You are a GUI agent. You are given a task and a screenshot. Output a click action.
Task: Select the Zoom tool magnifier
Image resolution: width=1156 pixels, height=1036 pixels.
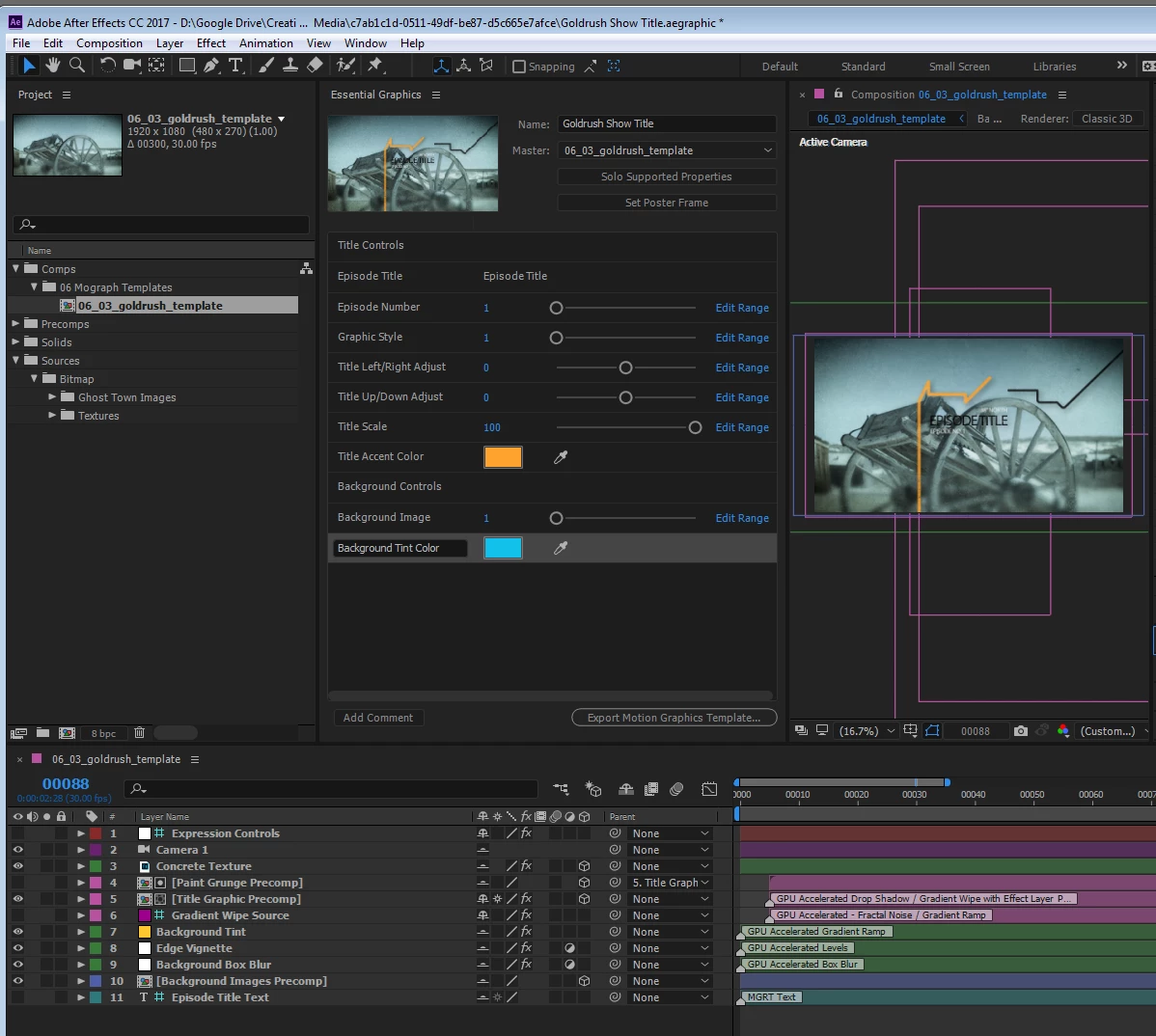tap(77, 66)
